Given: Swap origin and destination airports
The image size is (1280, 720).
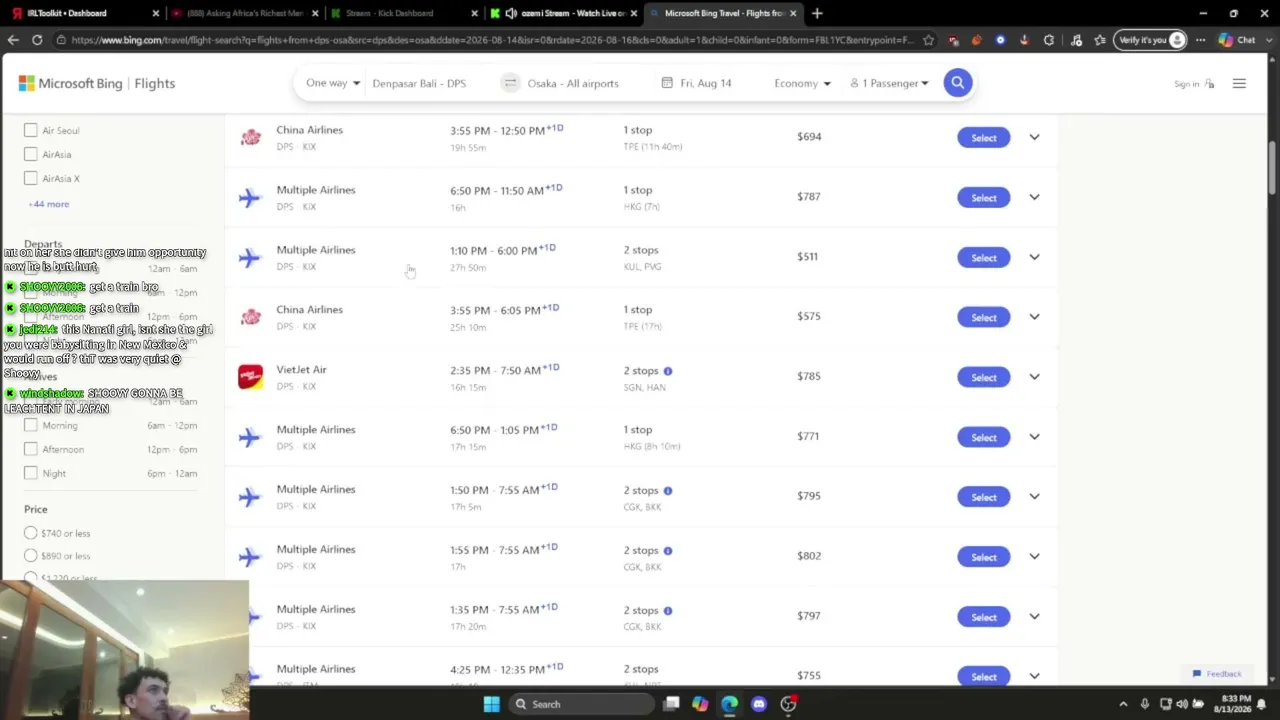Looking at the screenshot, I should pyautogui.click(x=510, y=83).
